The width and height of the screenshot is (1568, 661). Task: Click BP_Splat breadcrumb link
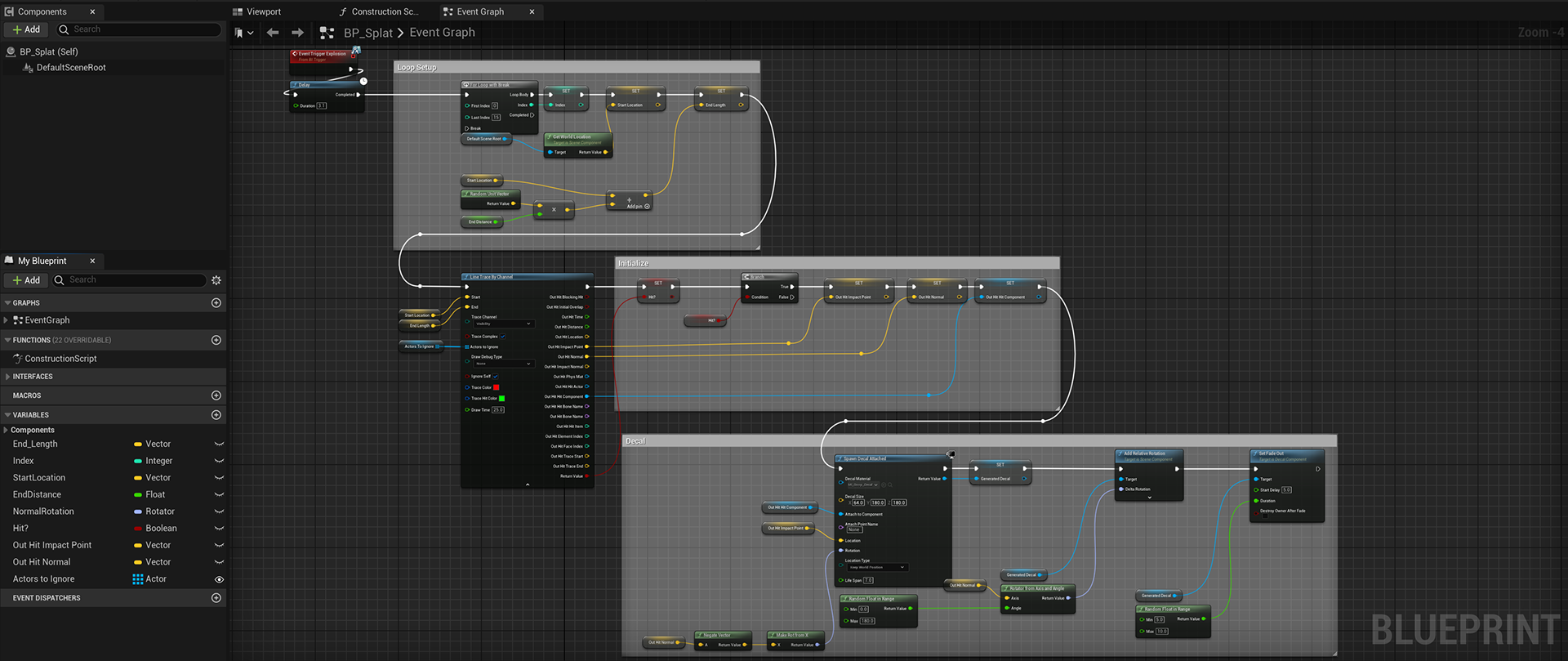point(368,33)
